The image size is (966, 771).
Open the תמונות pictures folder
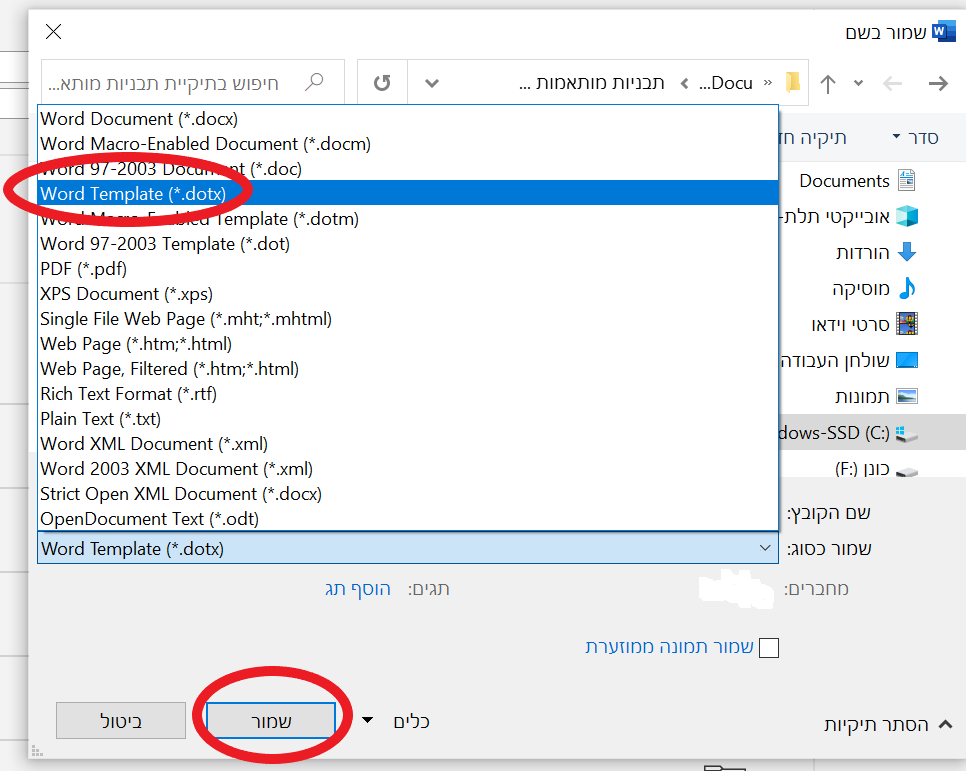(876, 396)
